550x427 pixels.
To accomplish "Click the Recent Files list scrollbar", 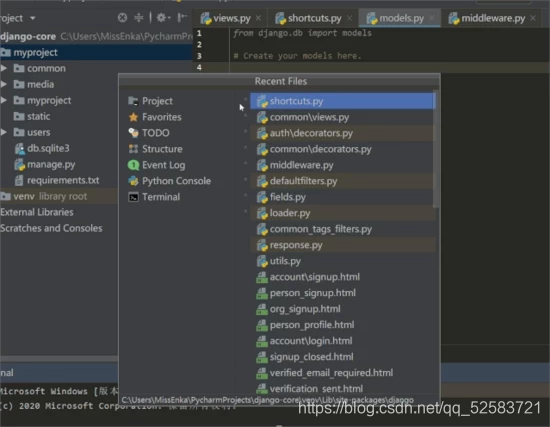I will point(436,149).
